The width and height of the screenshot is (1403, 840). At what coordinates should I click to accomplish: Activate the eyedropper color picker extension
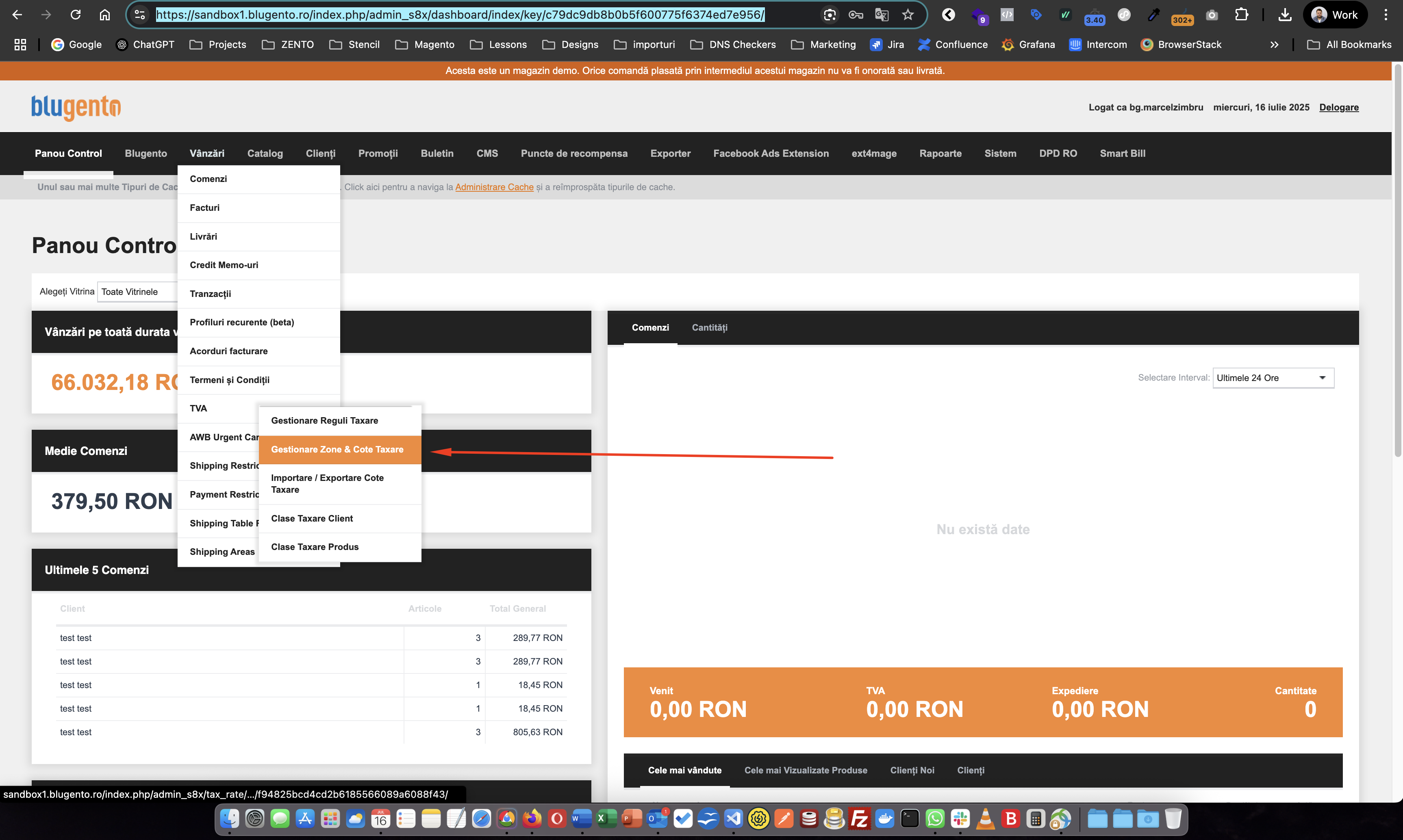click(1153, 15)
